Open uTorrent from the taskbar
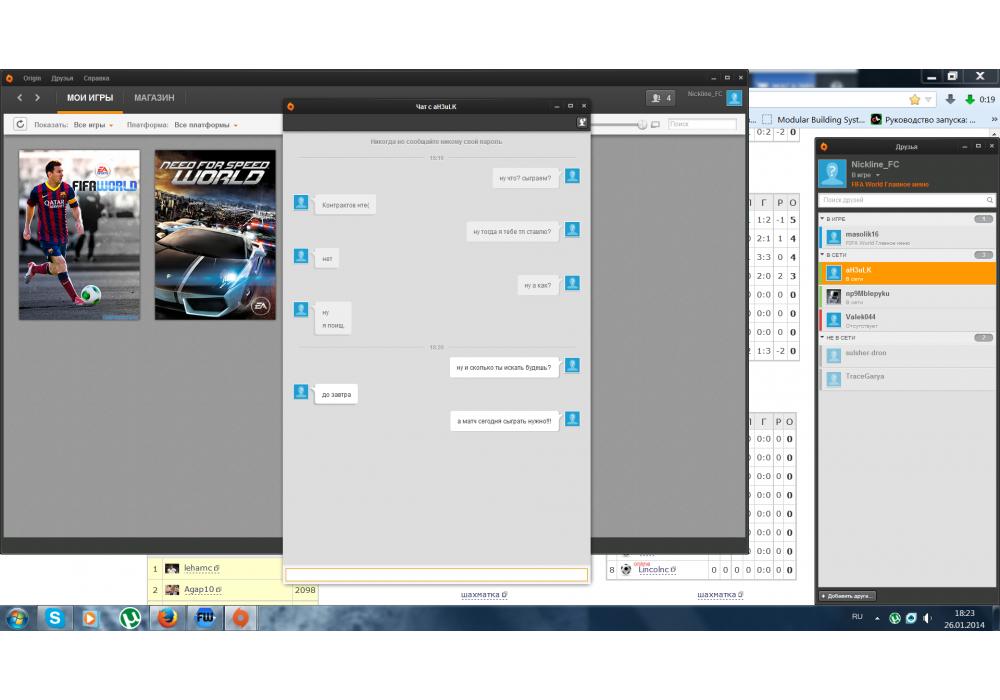1000x700 pixels. [130, 618]
